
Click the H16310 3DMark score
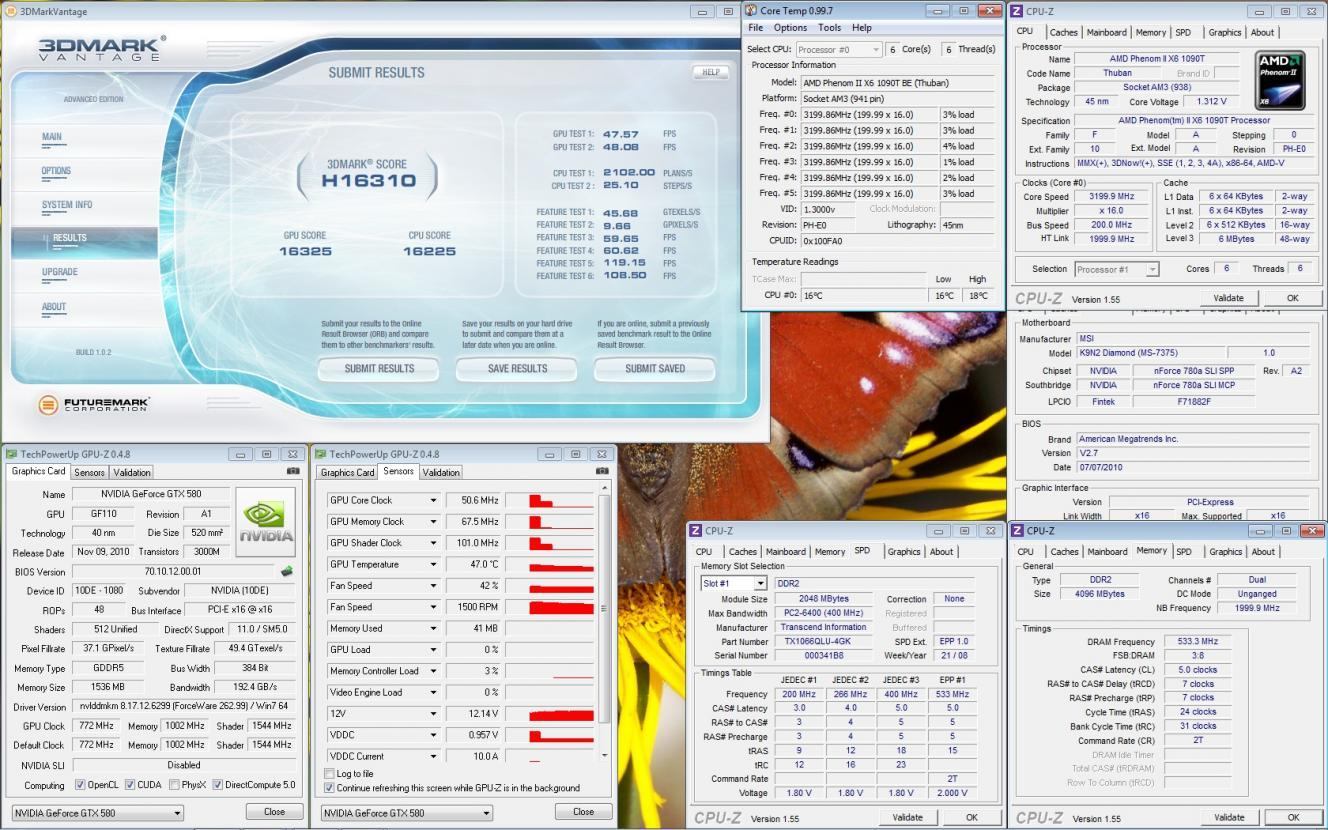tap(369, 181)
